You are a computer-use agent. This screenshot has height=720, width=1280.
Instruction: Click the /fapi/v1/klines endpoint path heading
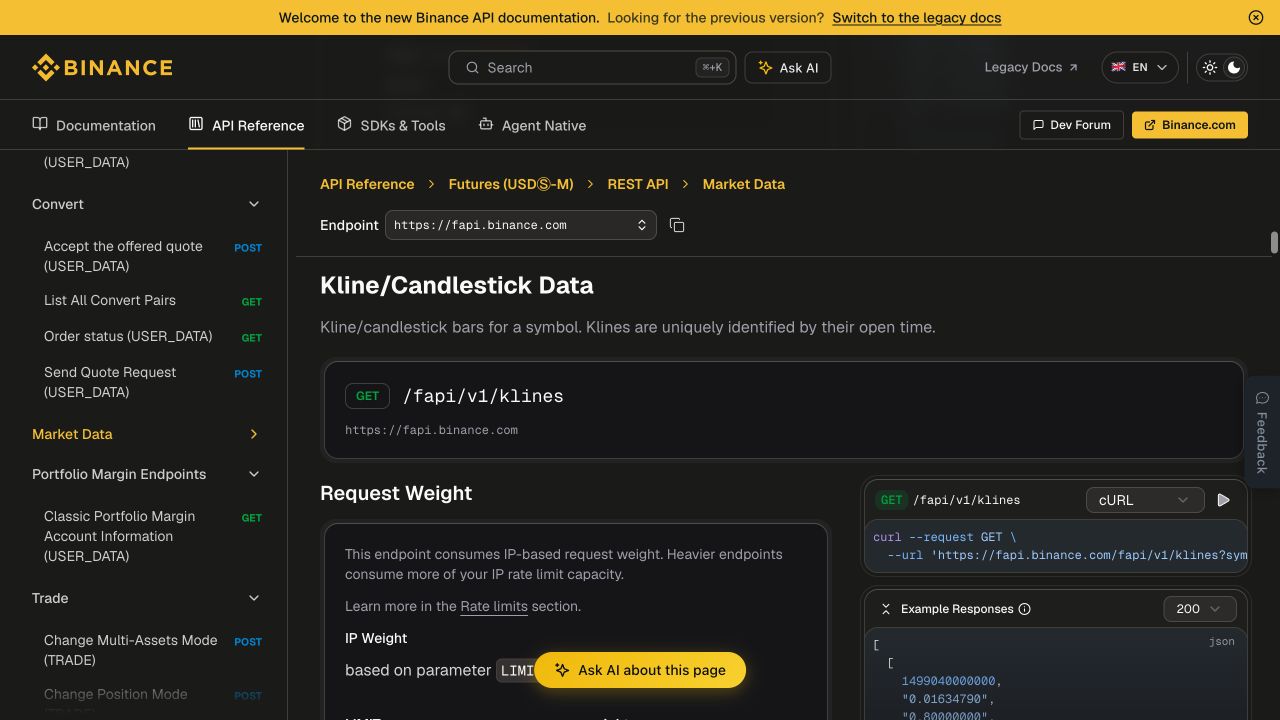point(483,396)
